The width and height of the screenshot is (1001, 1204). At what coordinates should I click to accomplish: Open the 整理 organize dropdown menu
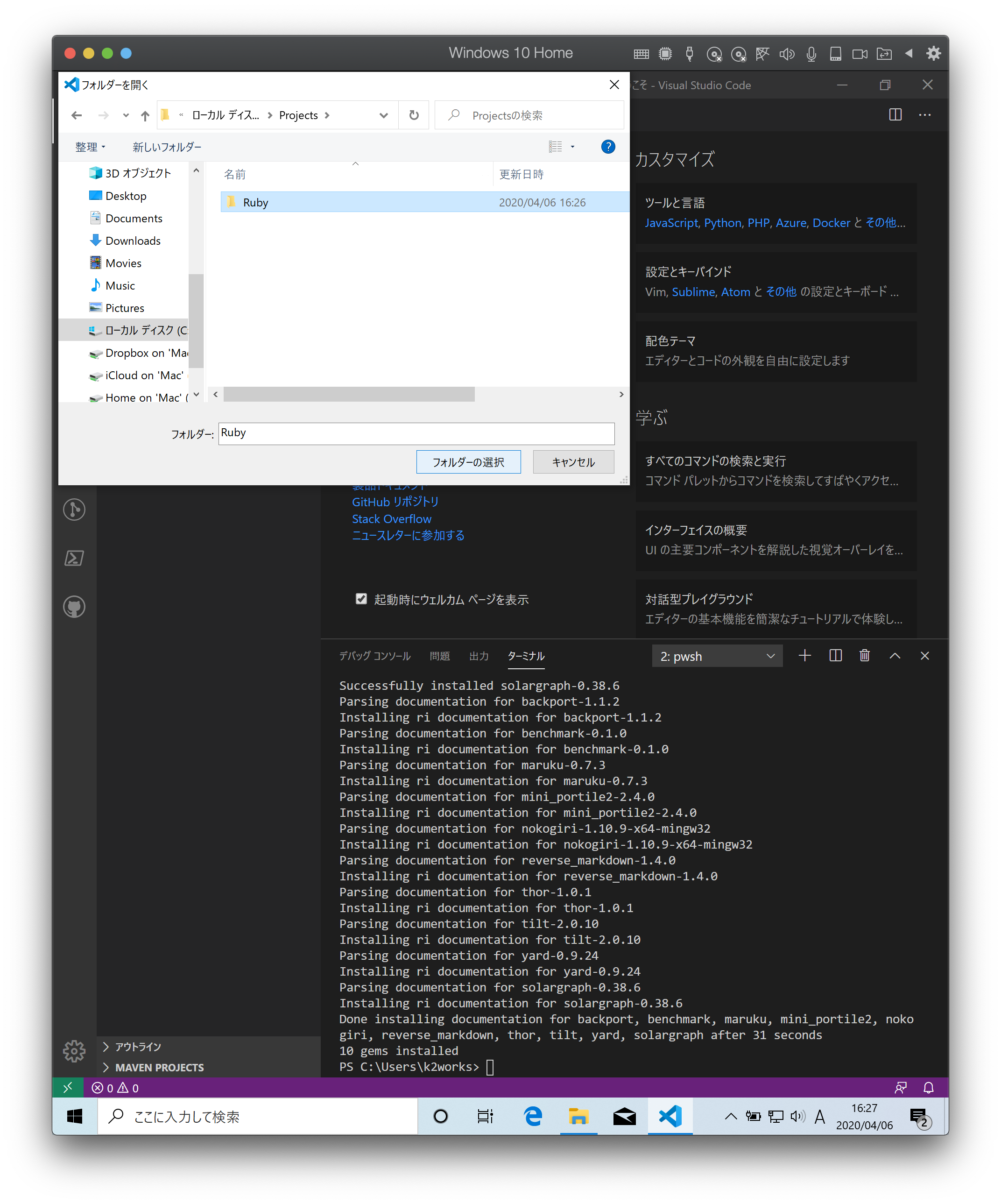click(x=90, y=147)
